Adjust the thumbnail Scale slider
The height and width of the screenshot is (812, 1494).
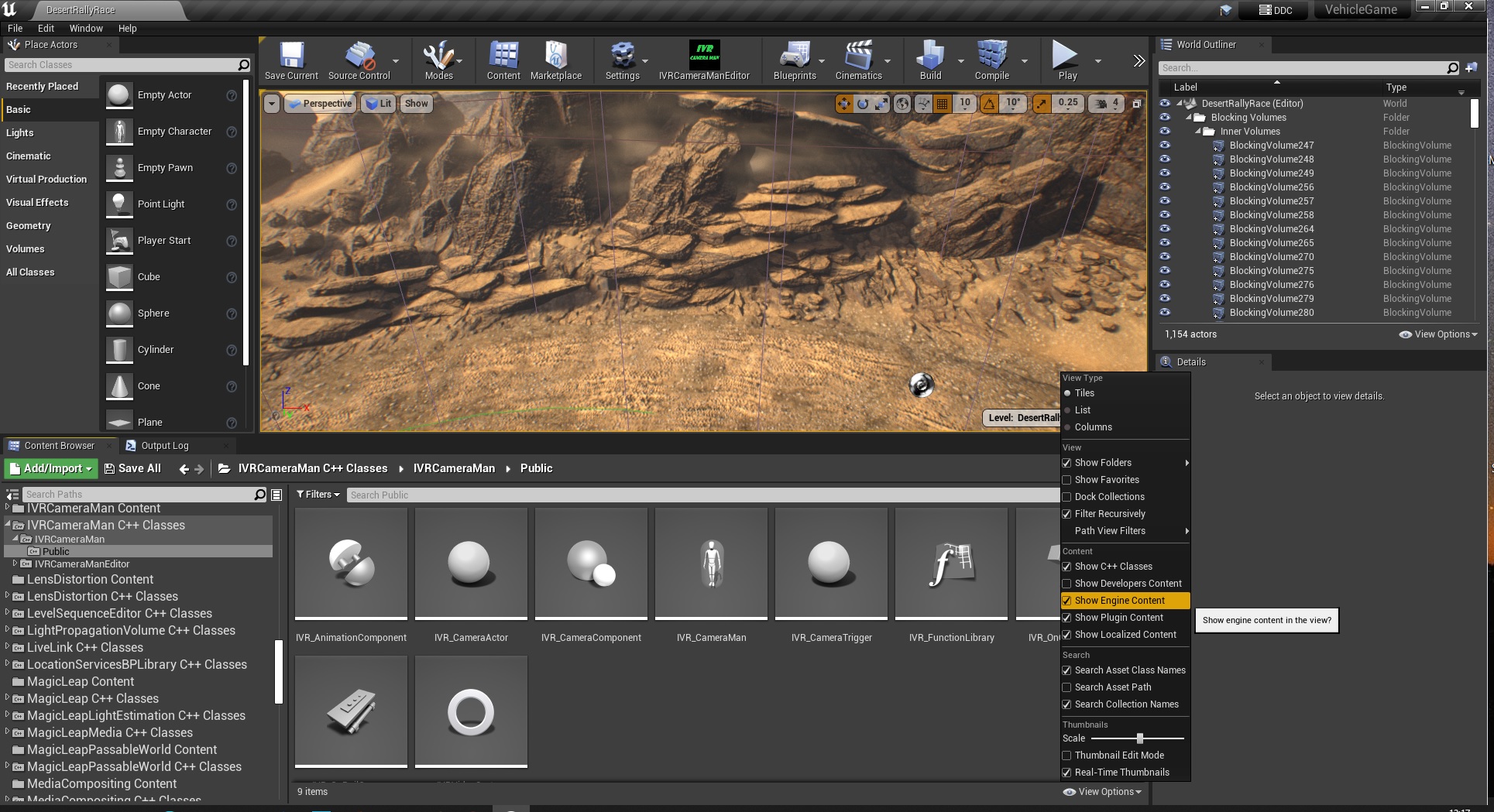pos(1139,738)
